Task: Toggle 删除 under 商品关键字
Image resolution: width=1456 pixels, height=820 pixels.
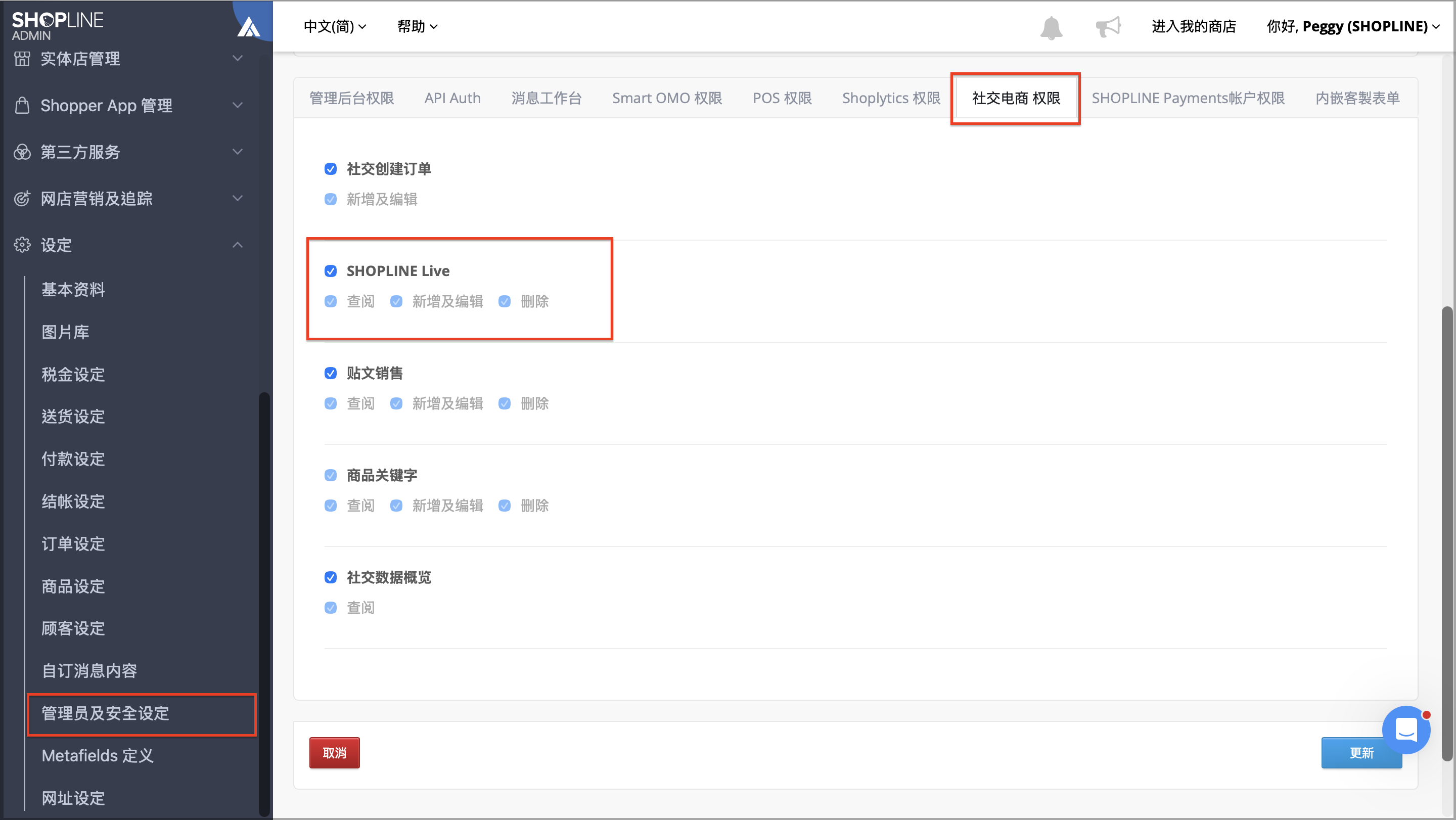Action: [505, 505]
